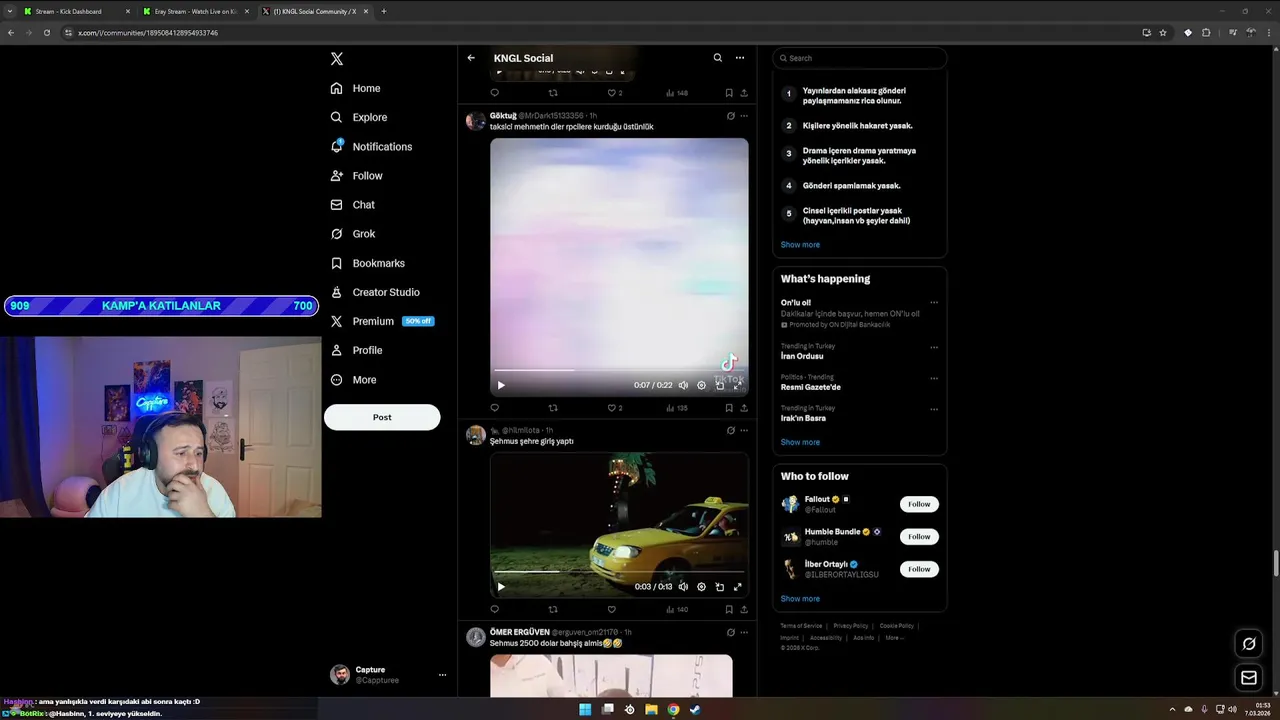Search within KNGL Social community
The height and width of the screenshot is (720, 1280).
(717, 58)
